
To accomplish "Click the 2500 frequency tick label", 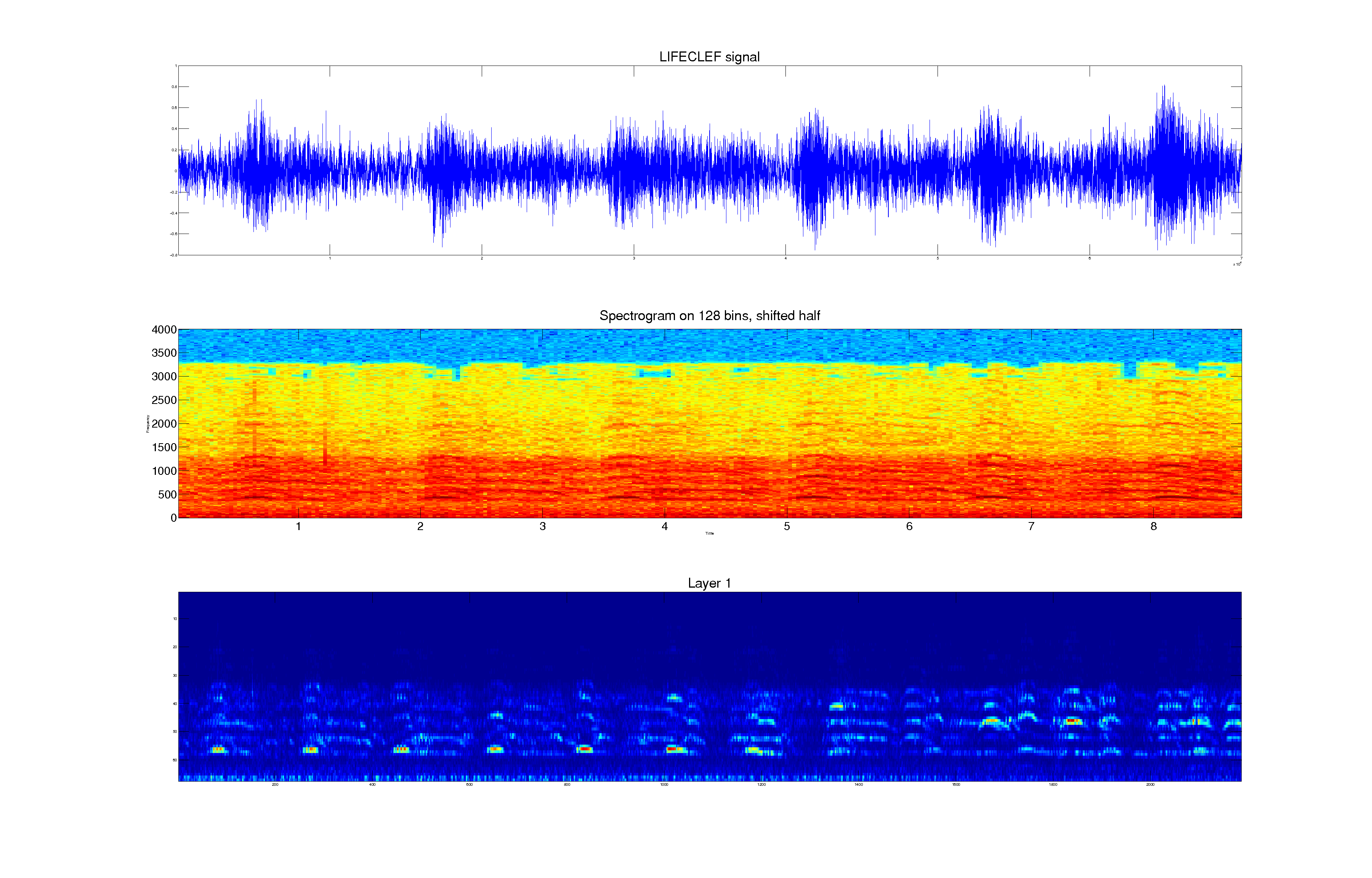I will pyautogui.click(x=164, y=400).
